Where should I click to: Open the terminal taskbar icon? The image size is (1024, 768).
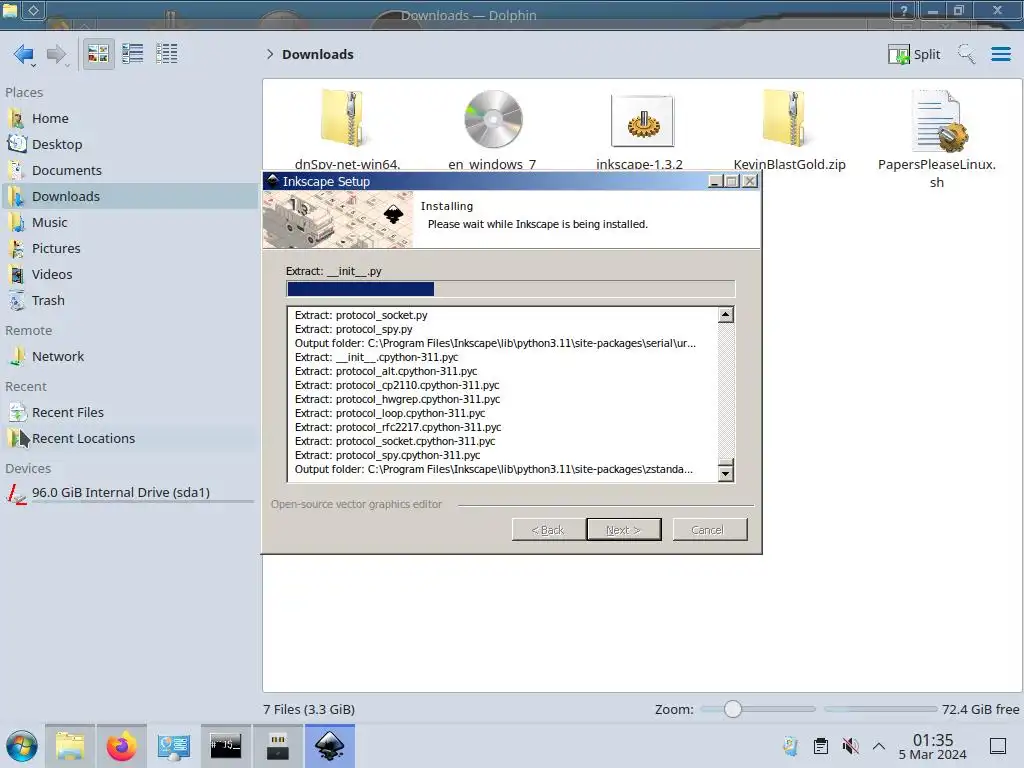[x=225, y=746]
